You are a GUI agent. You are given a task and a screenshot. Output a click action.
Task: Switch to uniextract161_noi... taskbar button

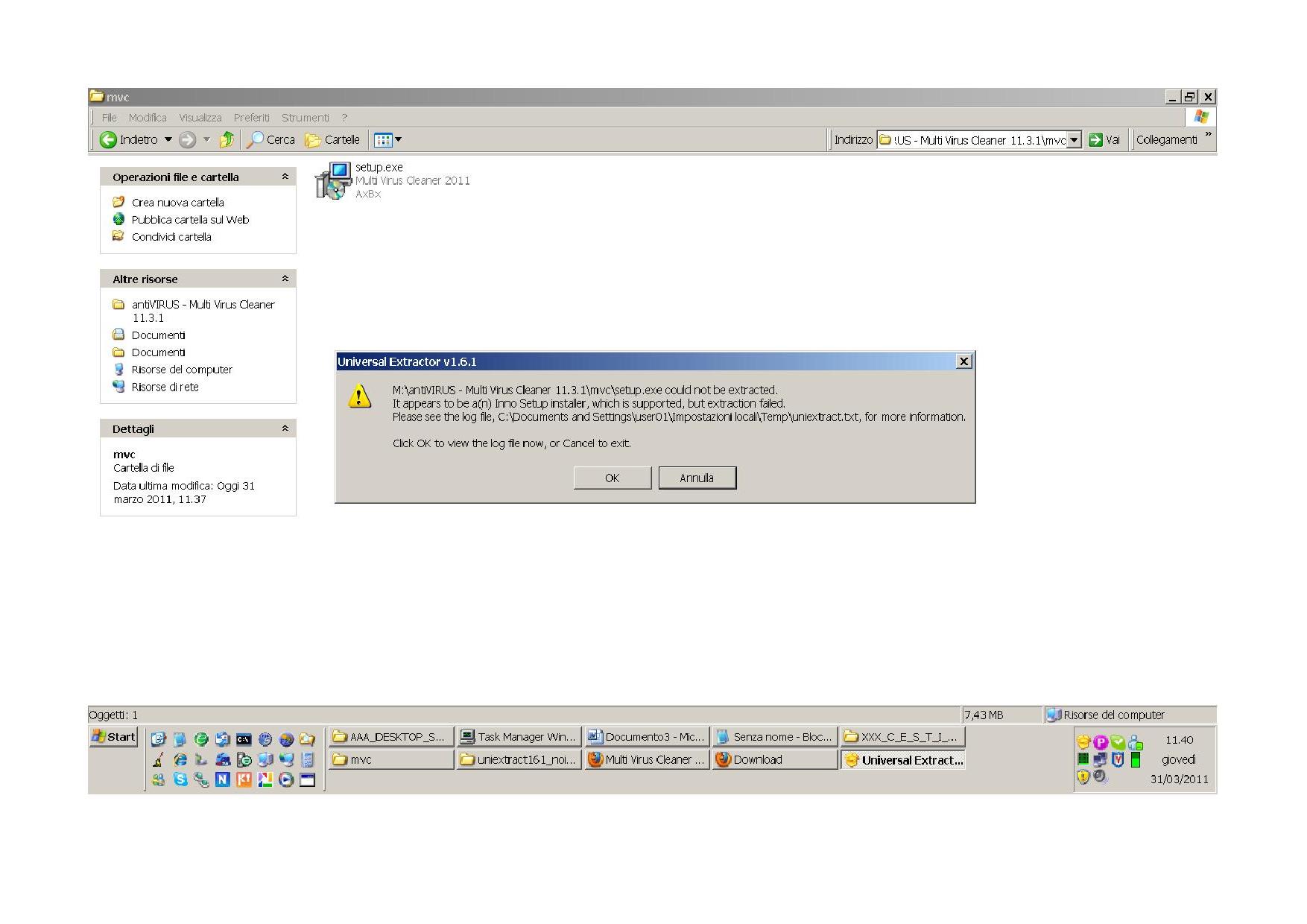pyautogui.click(x=519, y=759)
